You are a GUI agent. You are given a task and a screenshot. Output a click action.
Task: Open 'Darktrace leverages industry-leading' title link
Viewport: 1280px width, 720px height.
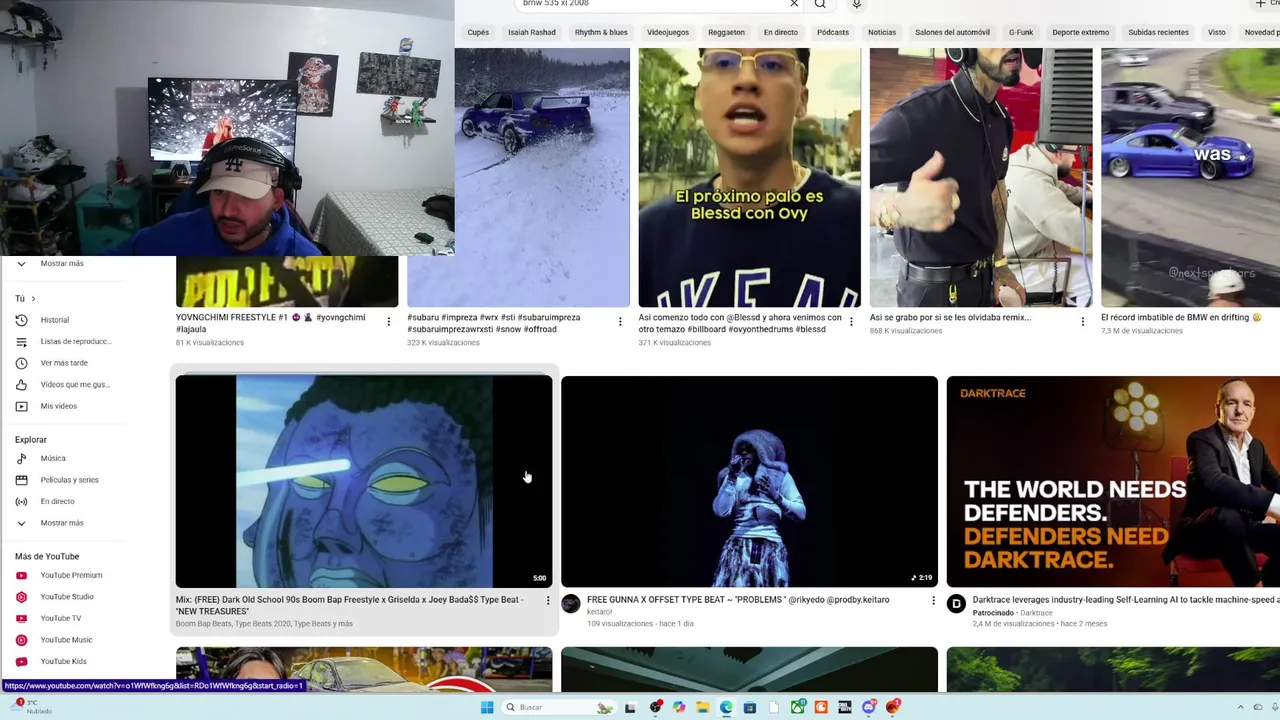point(1125,600)
